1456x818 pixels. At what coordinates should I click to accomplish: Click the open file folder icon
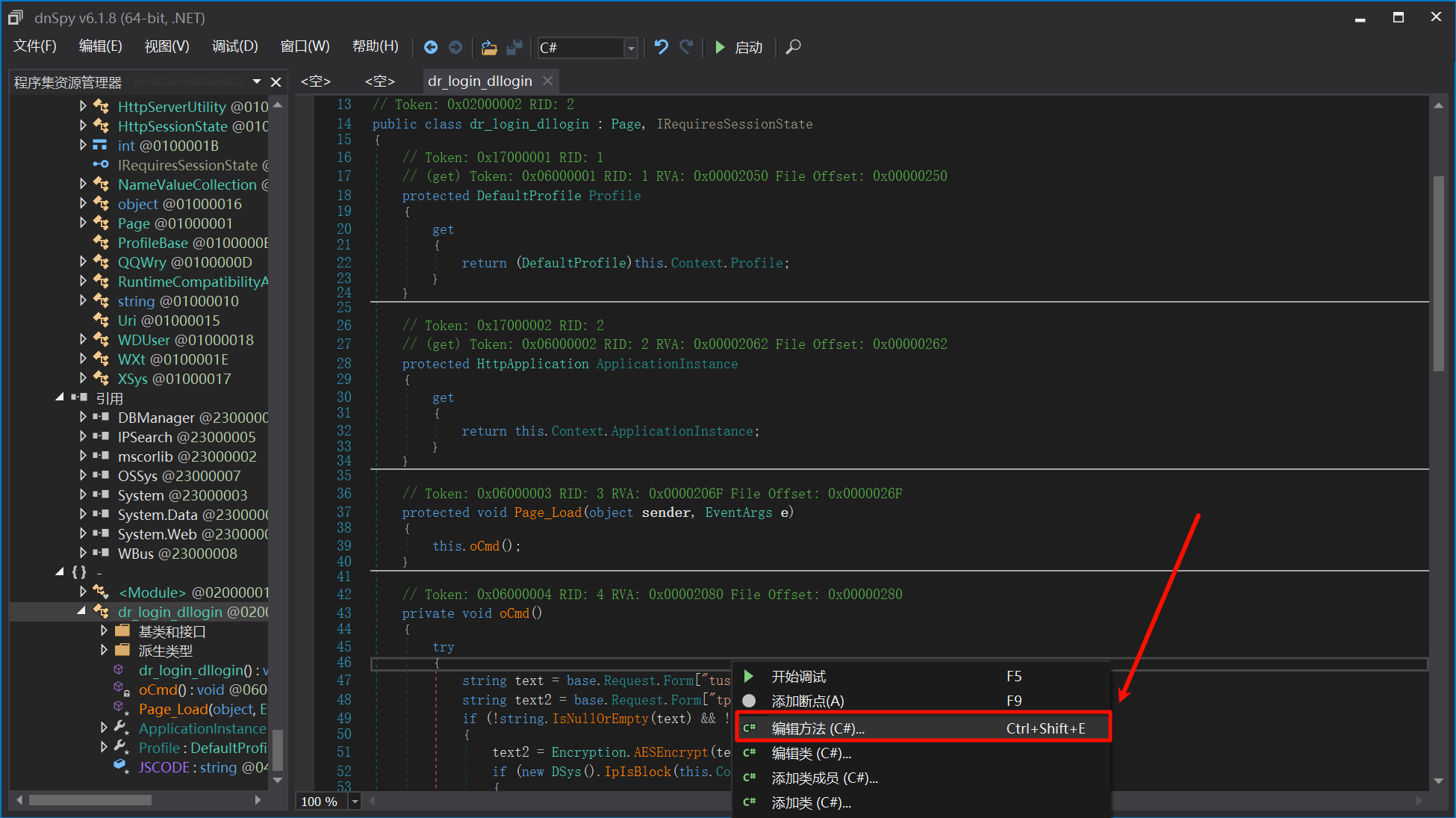pyautogui.click(x=489, y=47)
